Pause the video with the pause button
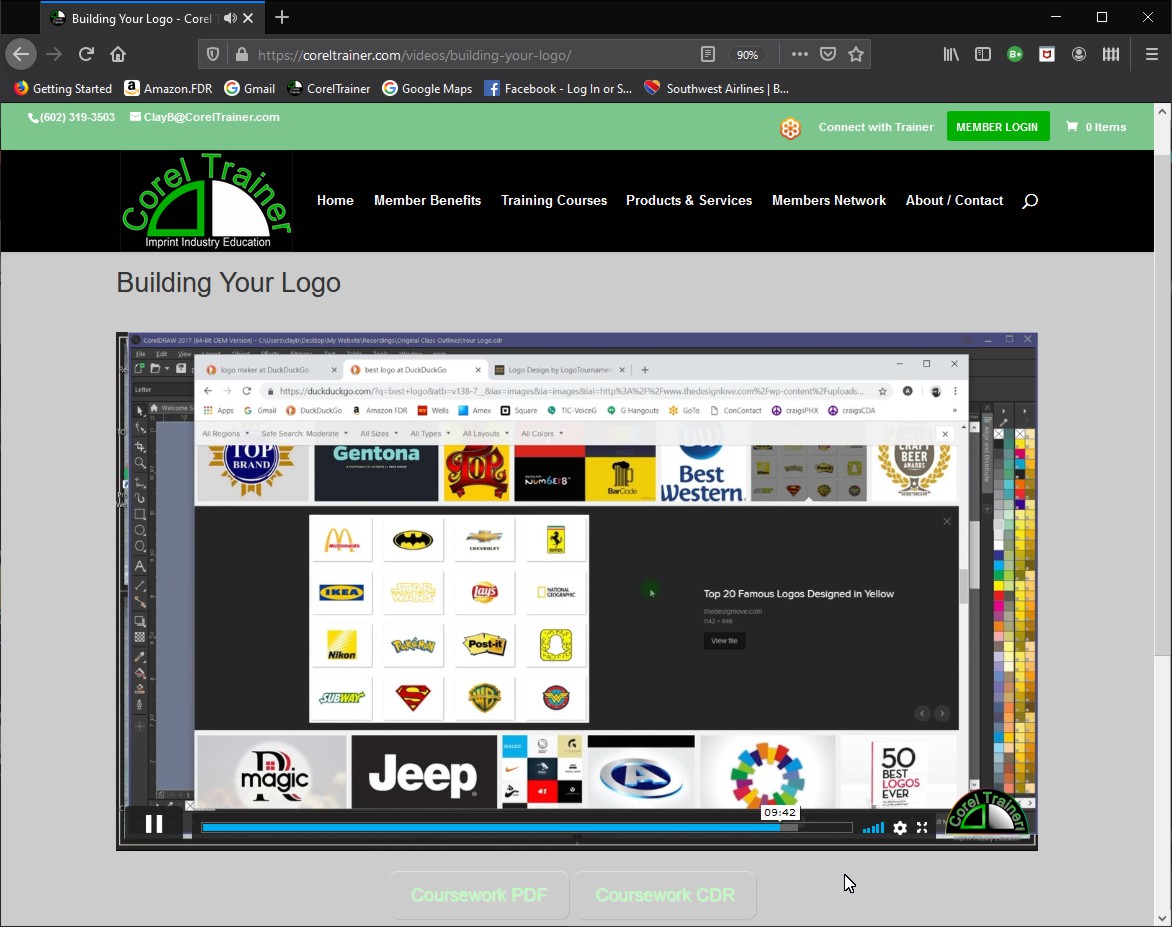 (x=154, y=824)
